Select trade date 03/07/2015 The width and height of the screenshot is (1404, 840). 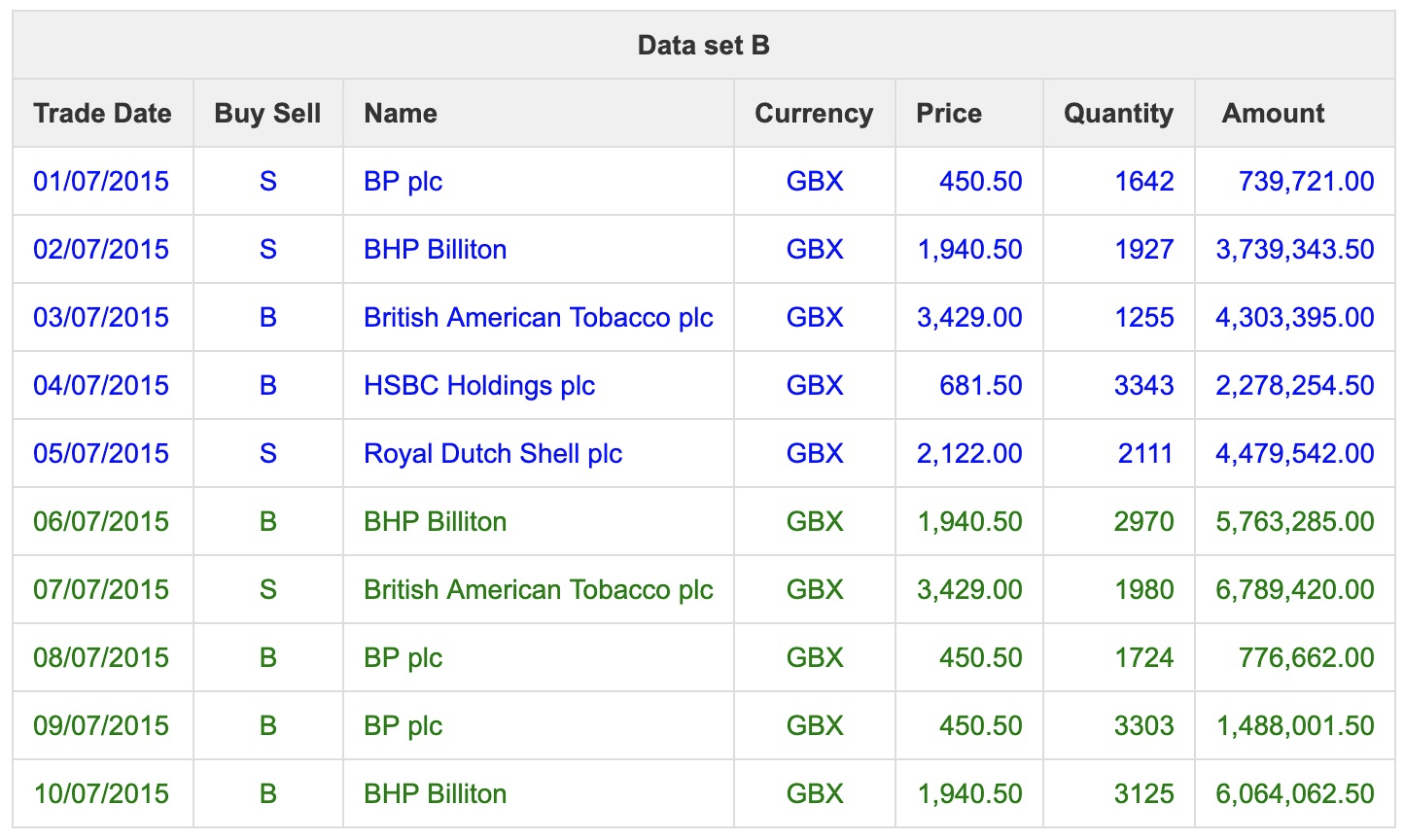pos(101,318)
